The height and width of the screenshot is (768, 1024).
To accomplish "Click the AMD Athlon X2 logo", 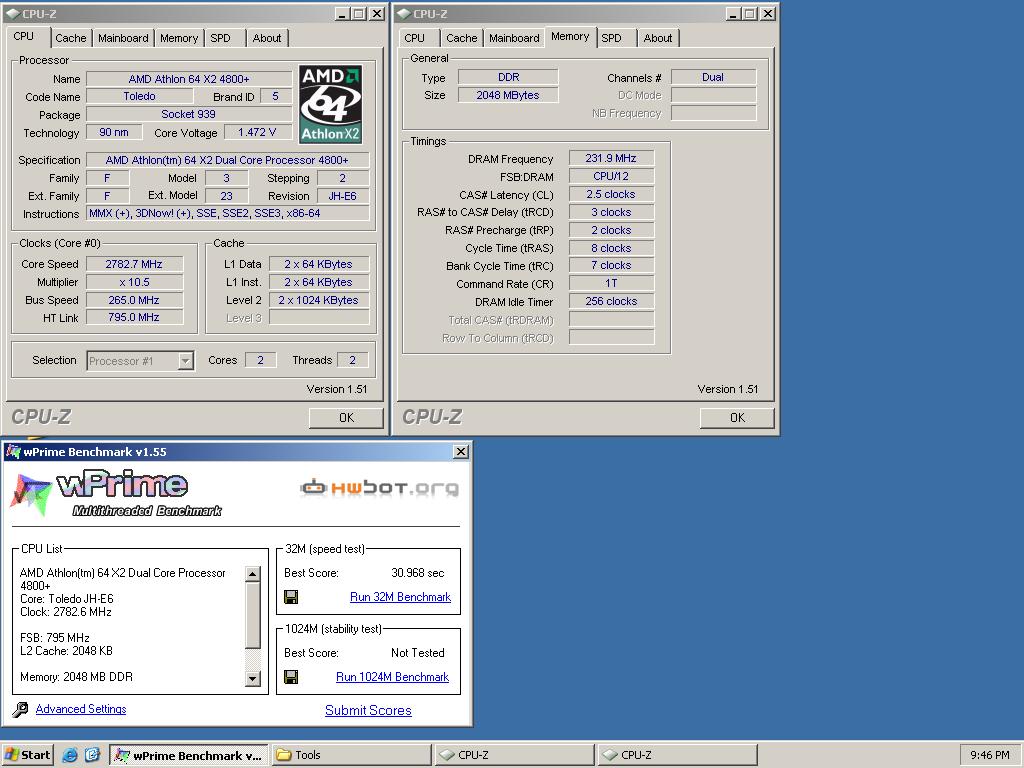I will [330, 104].
